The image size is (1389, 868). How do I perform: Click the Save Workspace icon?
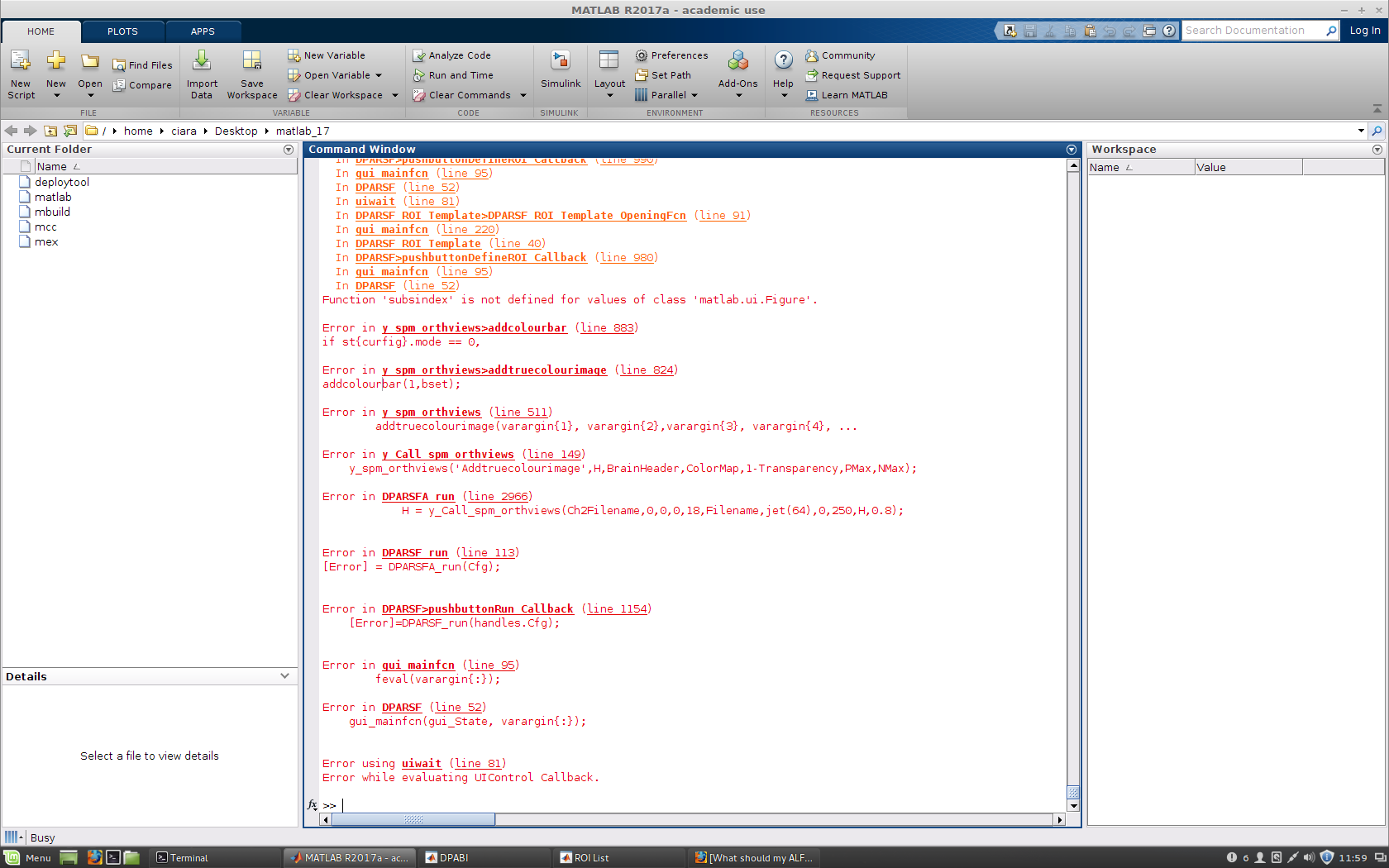click(x=252, y=61)
